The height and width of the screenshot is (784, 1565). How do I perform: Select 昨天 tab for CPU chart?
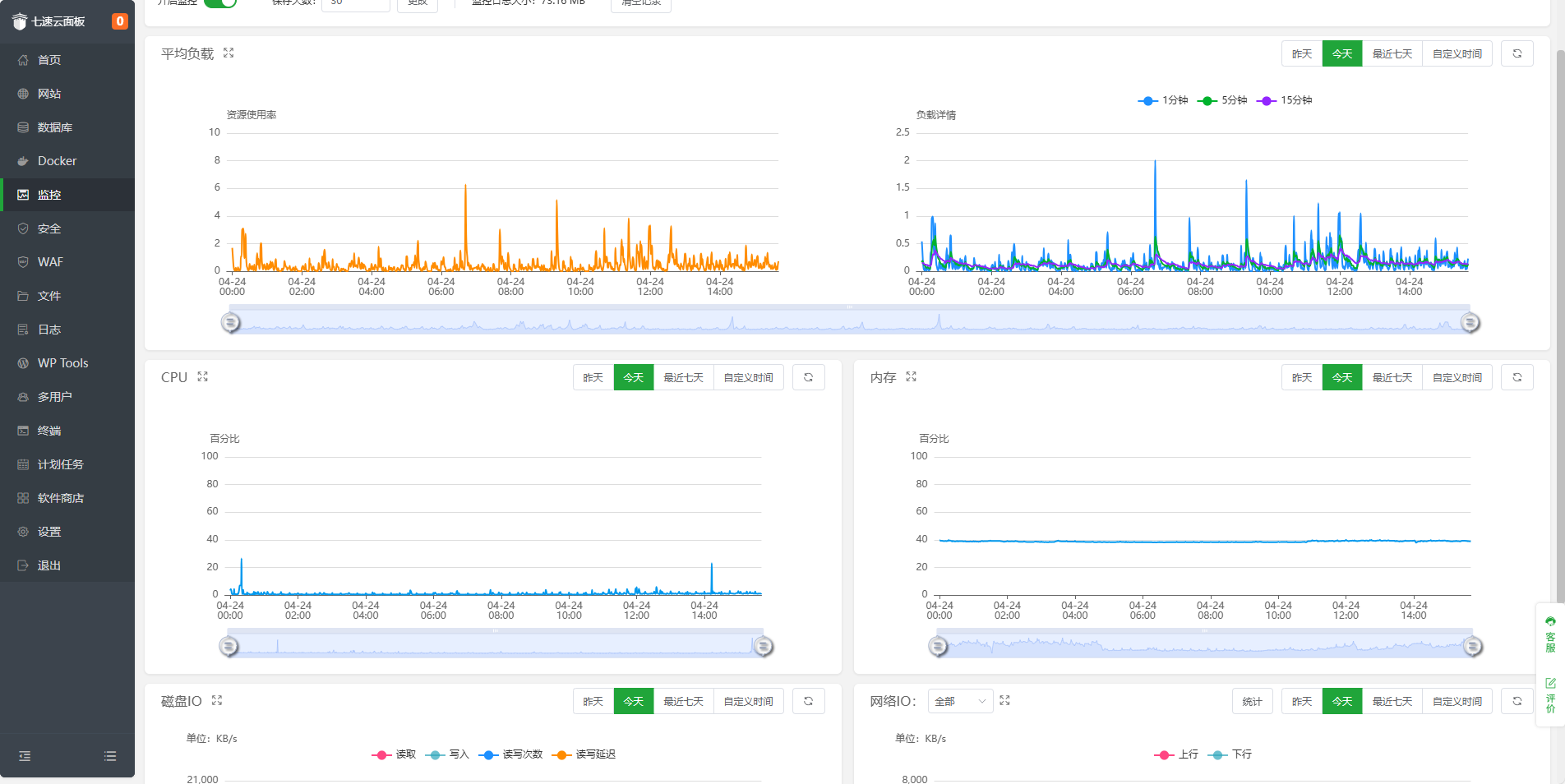pos(593,377)
